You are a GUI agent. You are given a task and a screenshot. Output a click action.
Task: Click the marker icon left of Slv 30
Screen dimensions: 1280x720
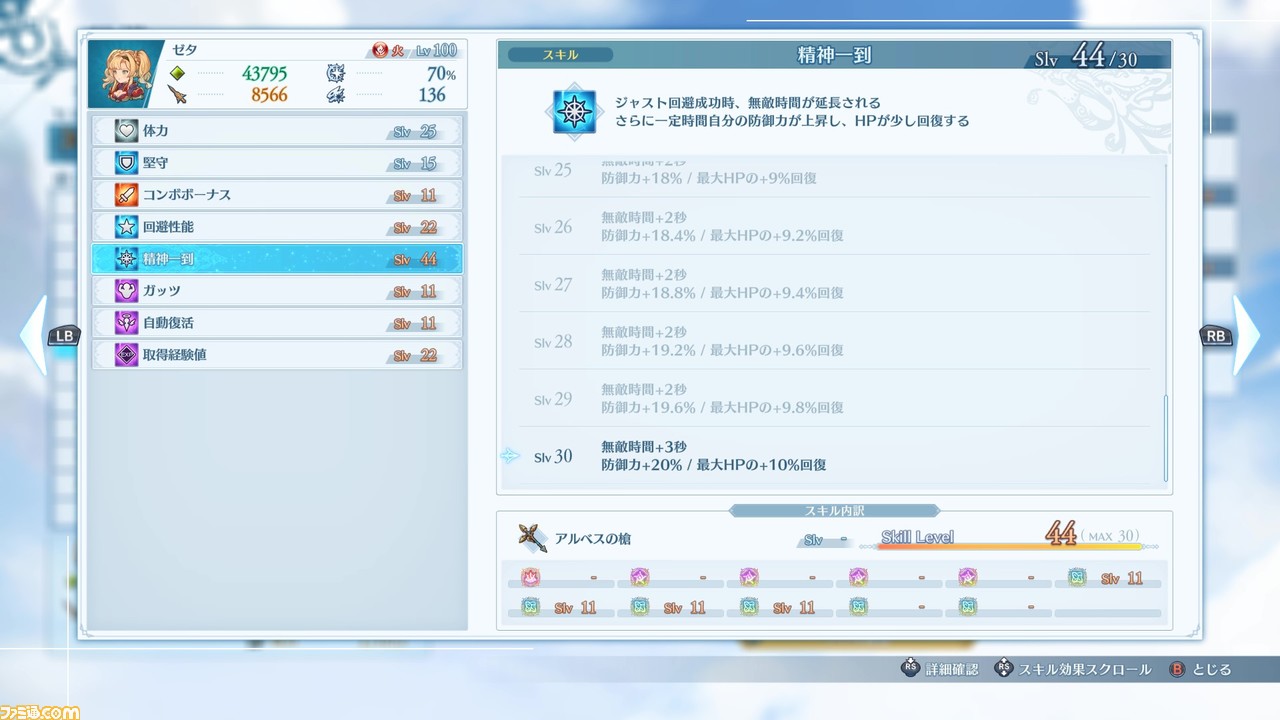click(510, 456)
